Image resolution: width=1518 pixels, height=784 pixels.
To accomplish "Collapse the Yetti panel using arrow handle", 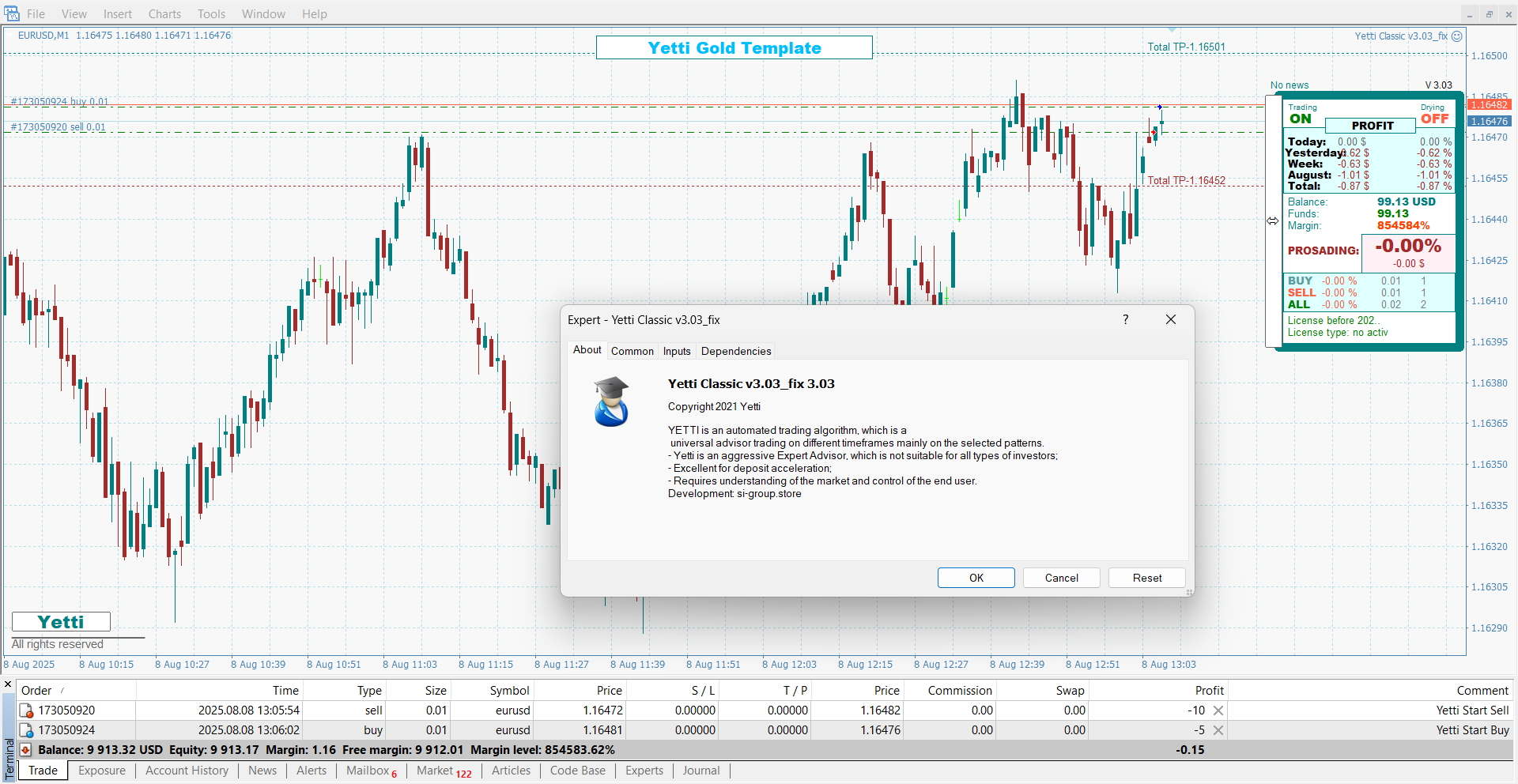I will tap(1272, 221).
